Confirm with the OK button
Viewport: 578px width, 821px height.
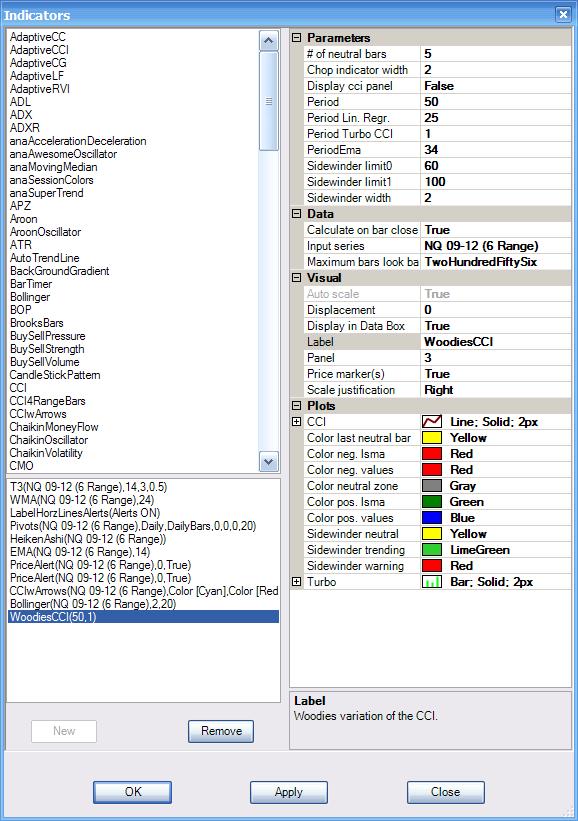[132, 792]
